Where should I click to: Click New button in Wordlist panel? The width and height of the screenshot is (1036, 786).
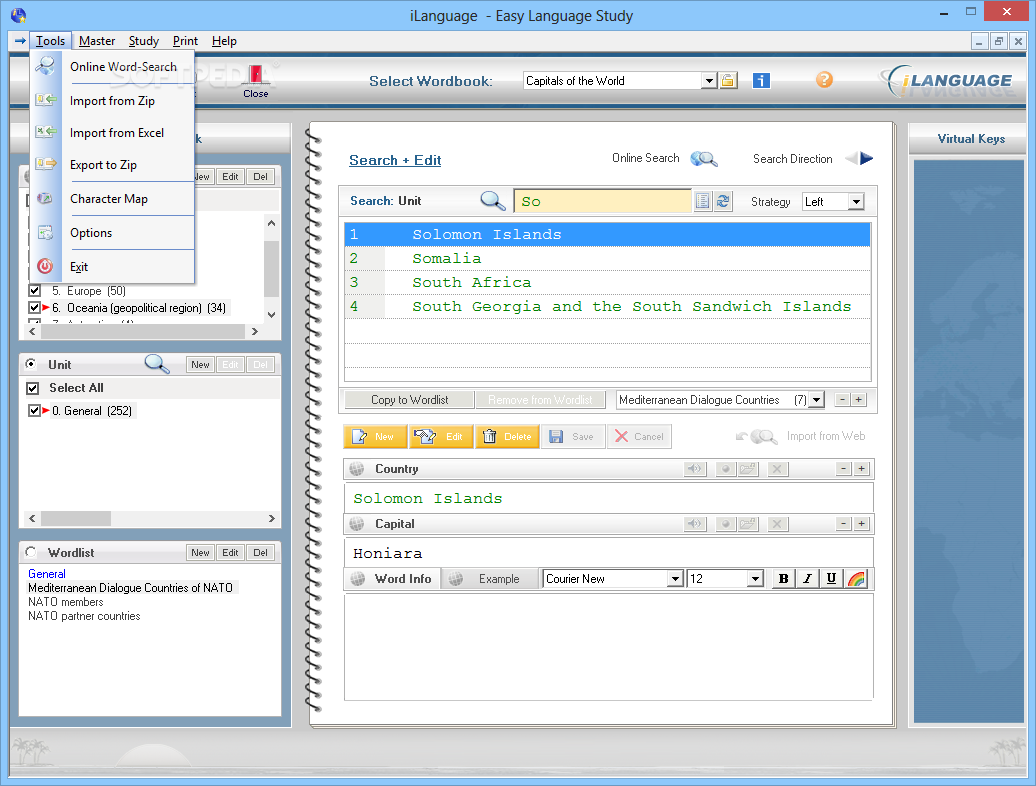(200, 552)
